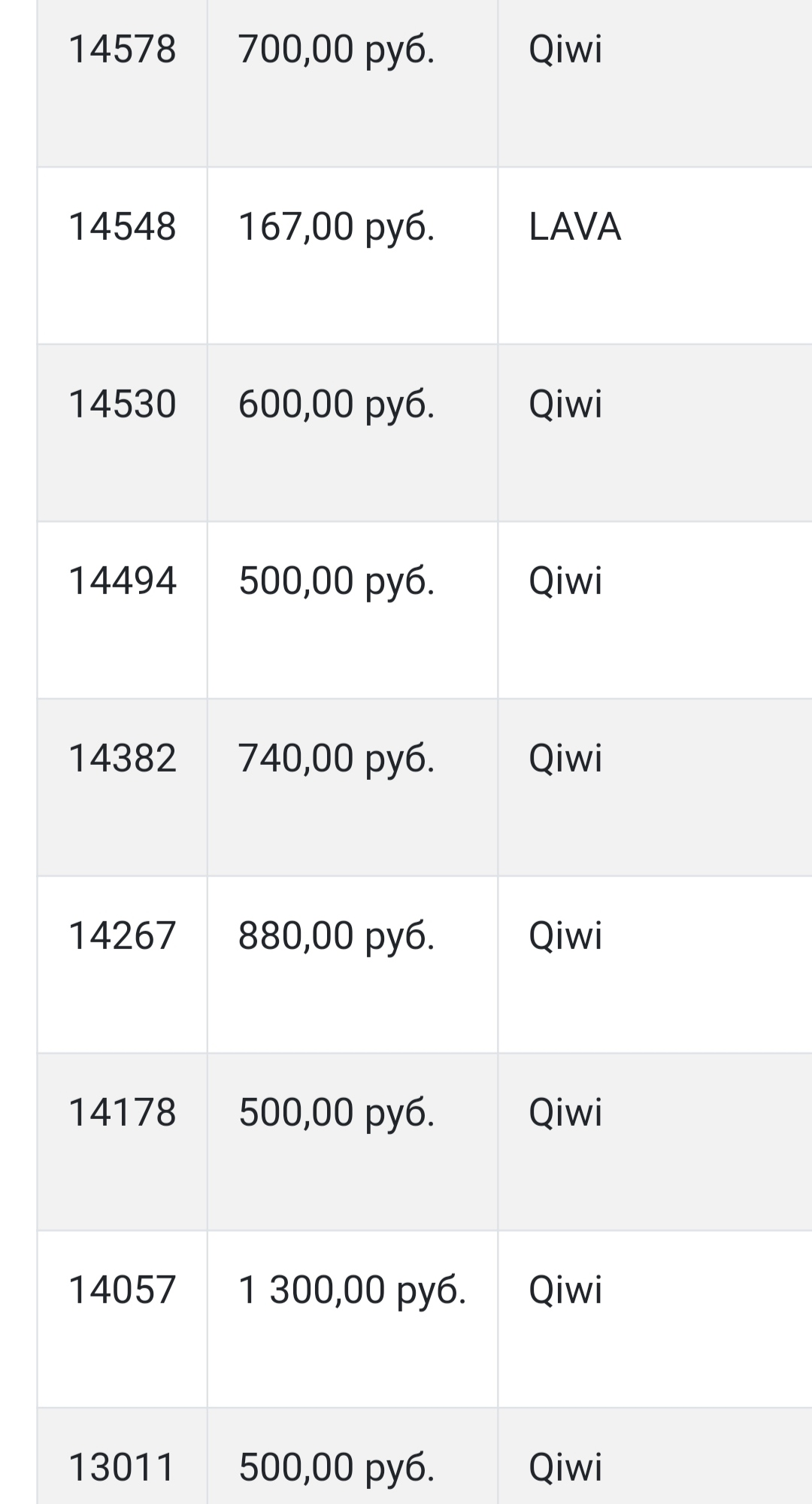Click transaction ID 13011
The image size is (812, 1504).
tap(122, 1466)
